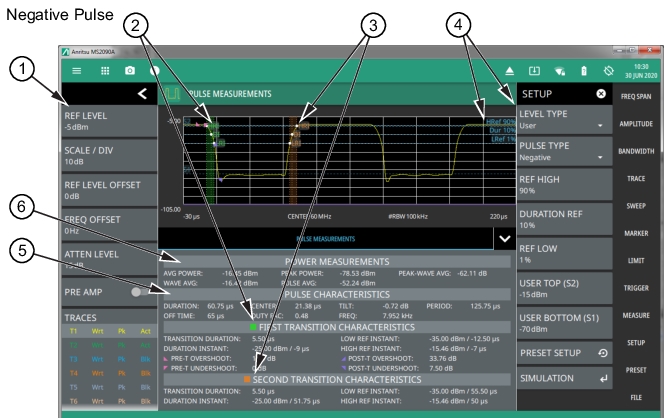This screenshot has width=665, height=418.
Task: Select trace T3 row
Action: point(109,359)
